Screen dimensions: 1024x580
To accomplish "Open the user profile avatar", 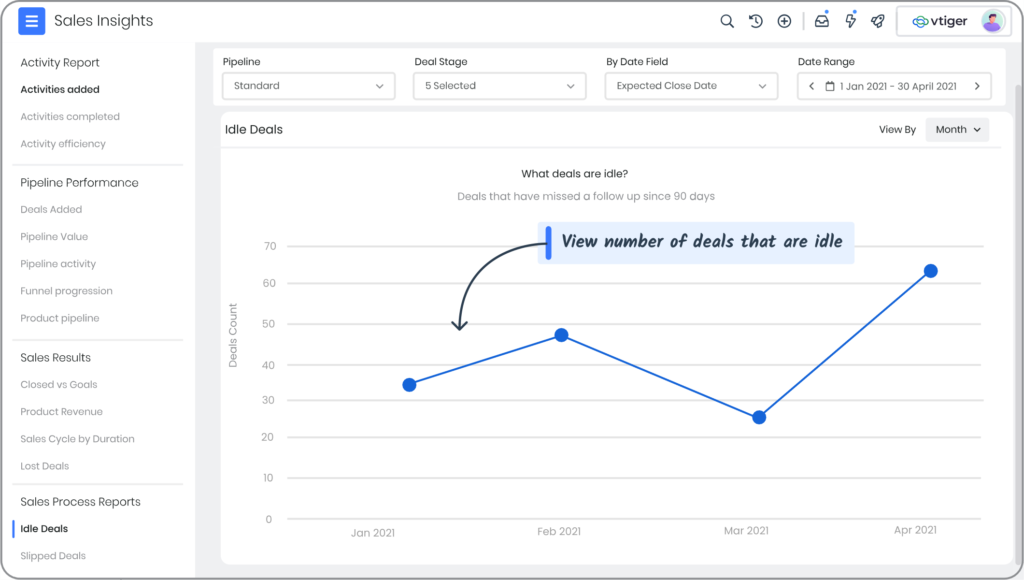I will point(993,22).
